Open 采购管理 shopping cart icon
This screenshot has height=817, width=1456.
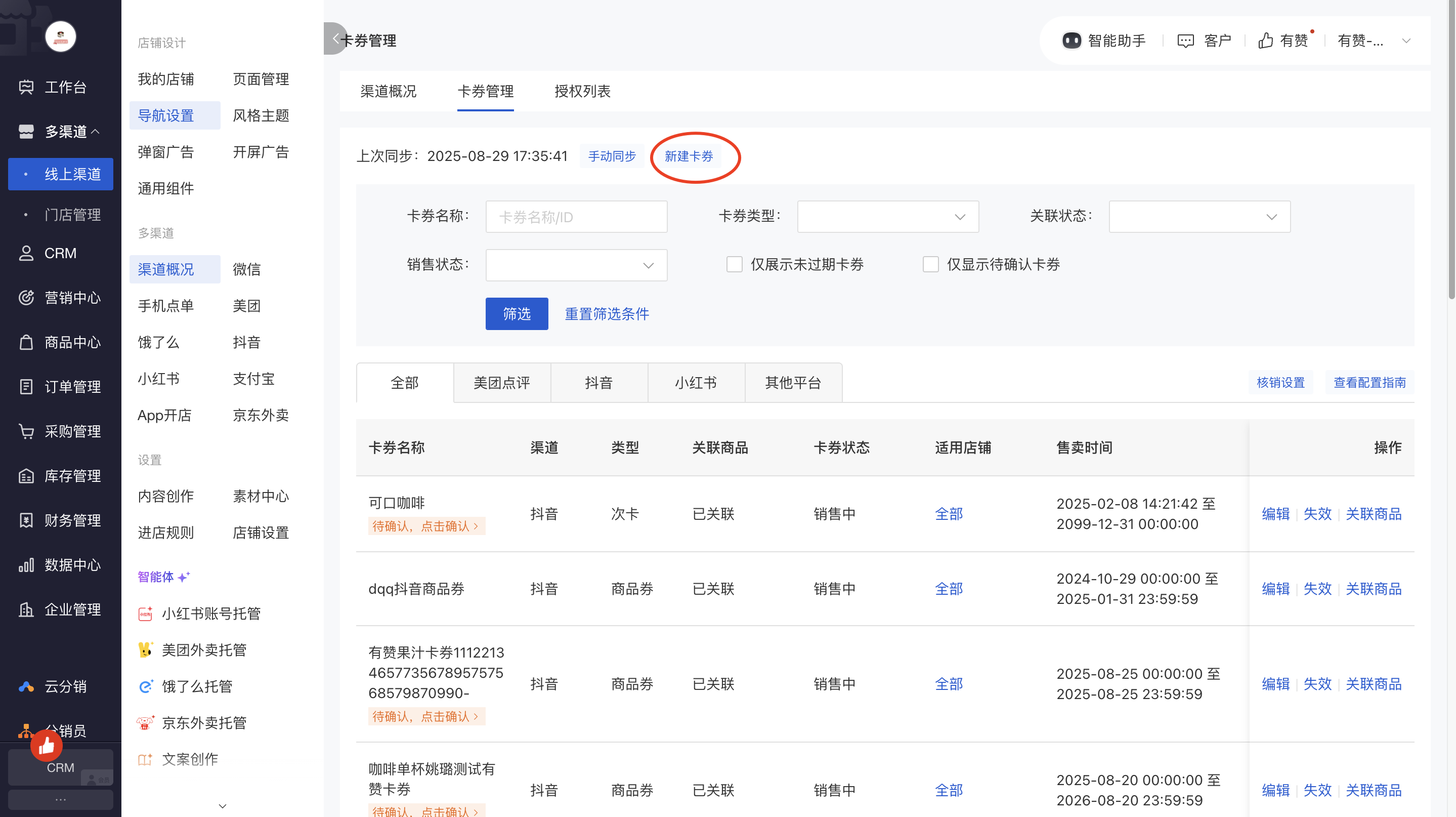(x=26, y=431)
